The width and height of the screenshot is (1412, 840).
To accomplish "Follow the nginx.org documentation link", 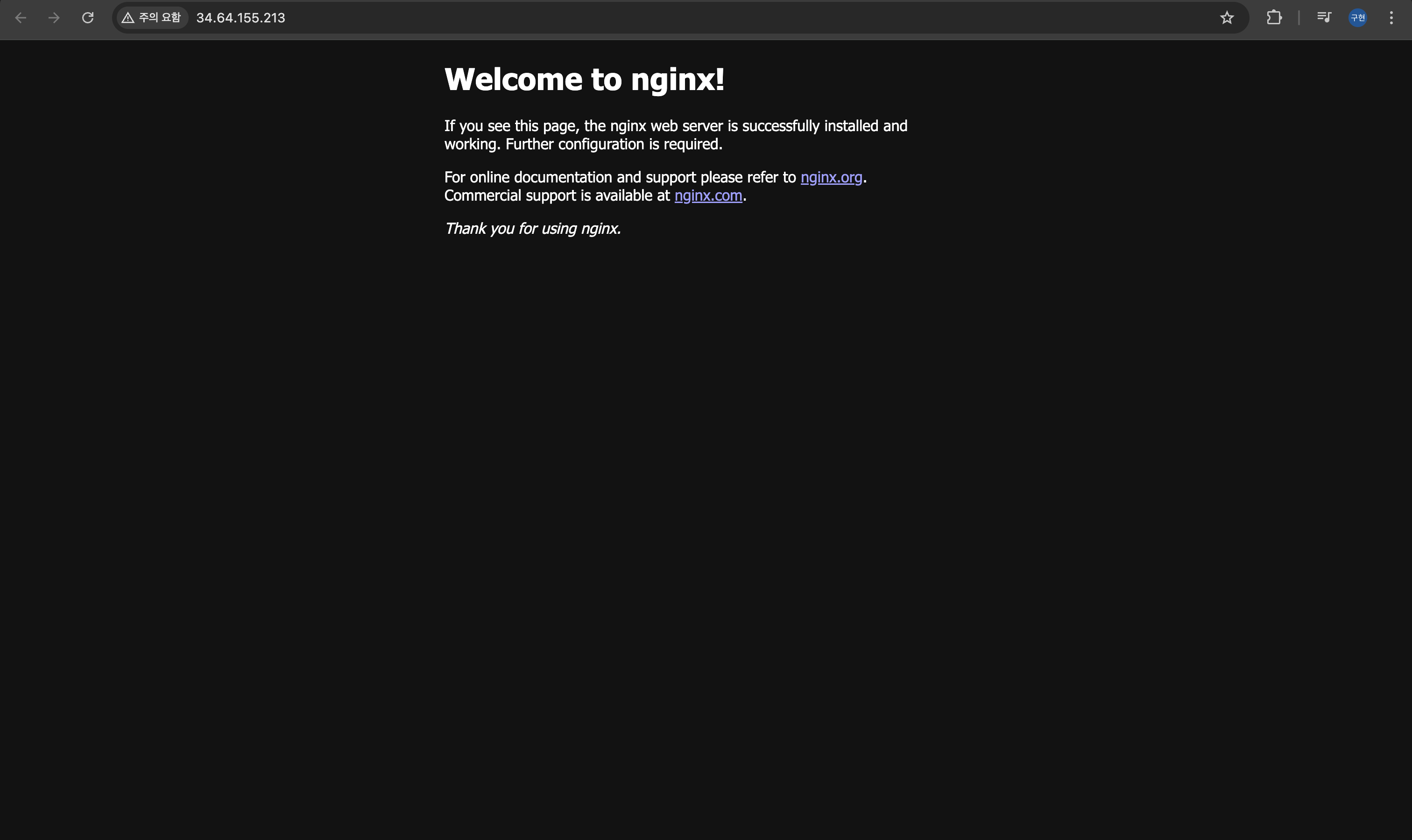I will click(x=831, y=177).
